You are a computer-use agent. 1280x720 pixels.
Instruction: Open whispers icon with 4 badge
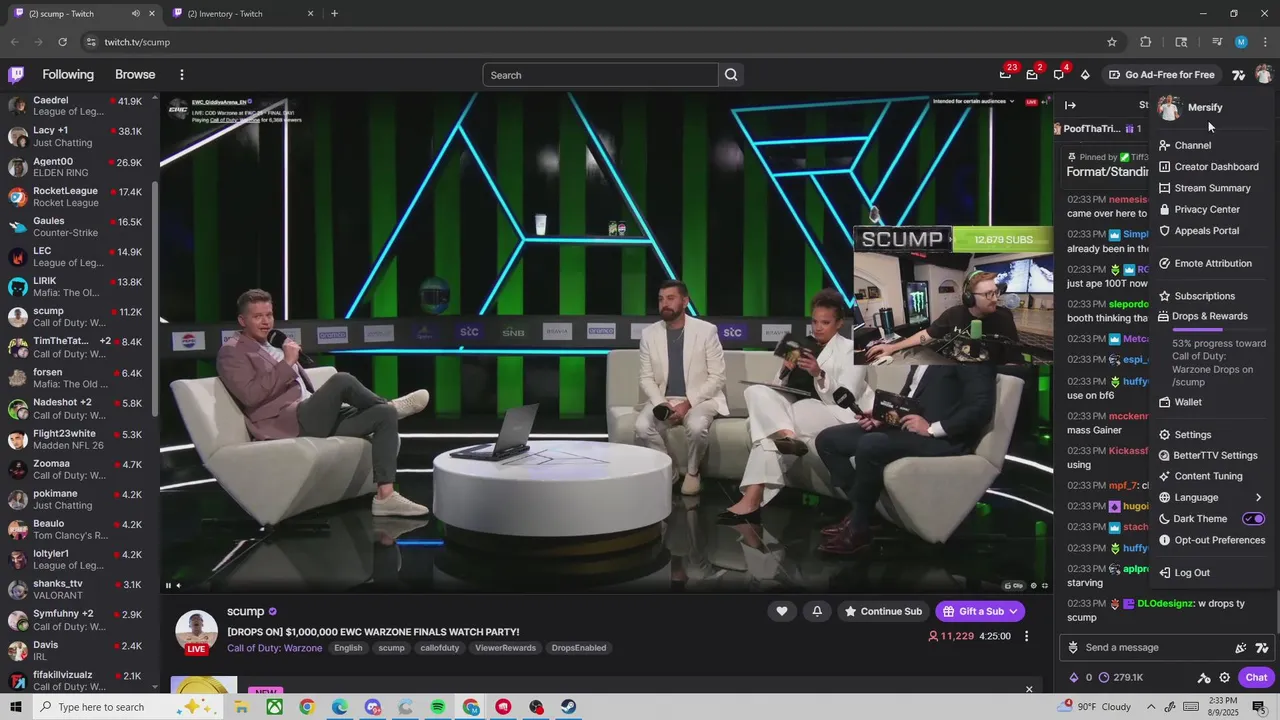tap(1058, 75)
